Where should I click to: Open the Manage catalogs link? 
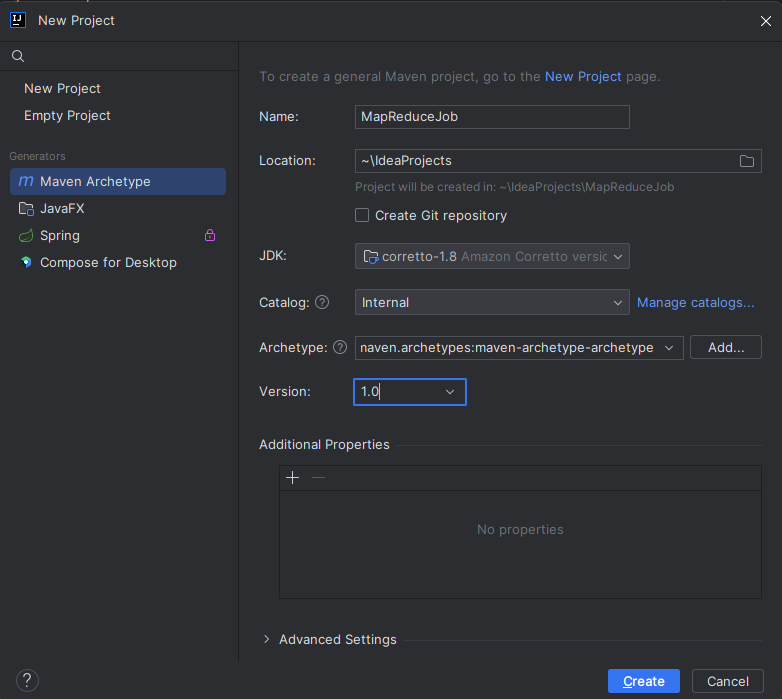pos(695,302)
